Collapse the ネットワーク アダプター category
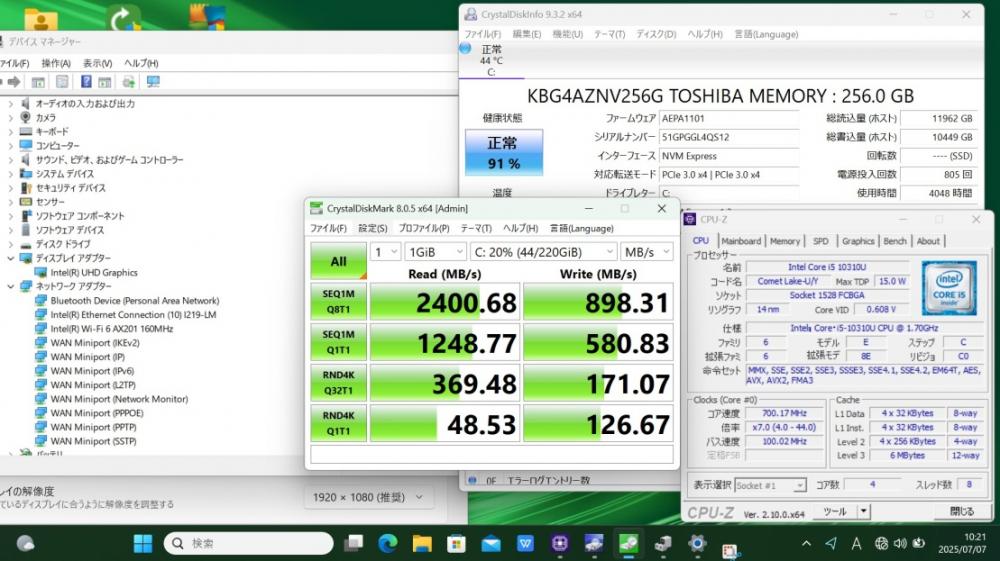The image size is (1000, 561). (10, 286)
